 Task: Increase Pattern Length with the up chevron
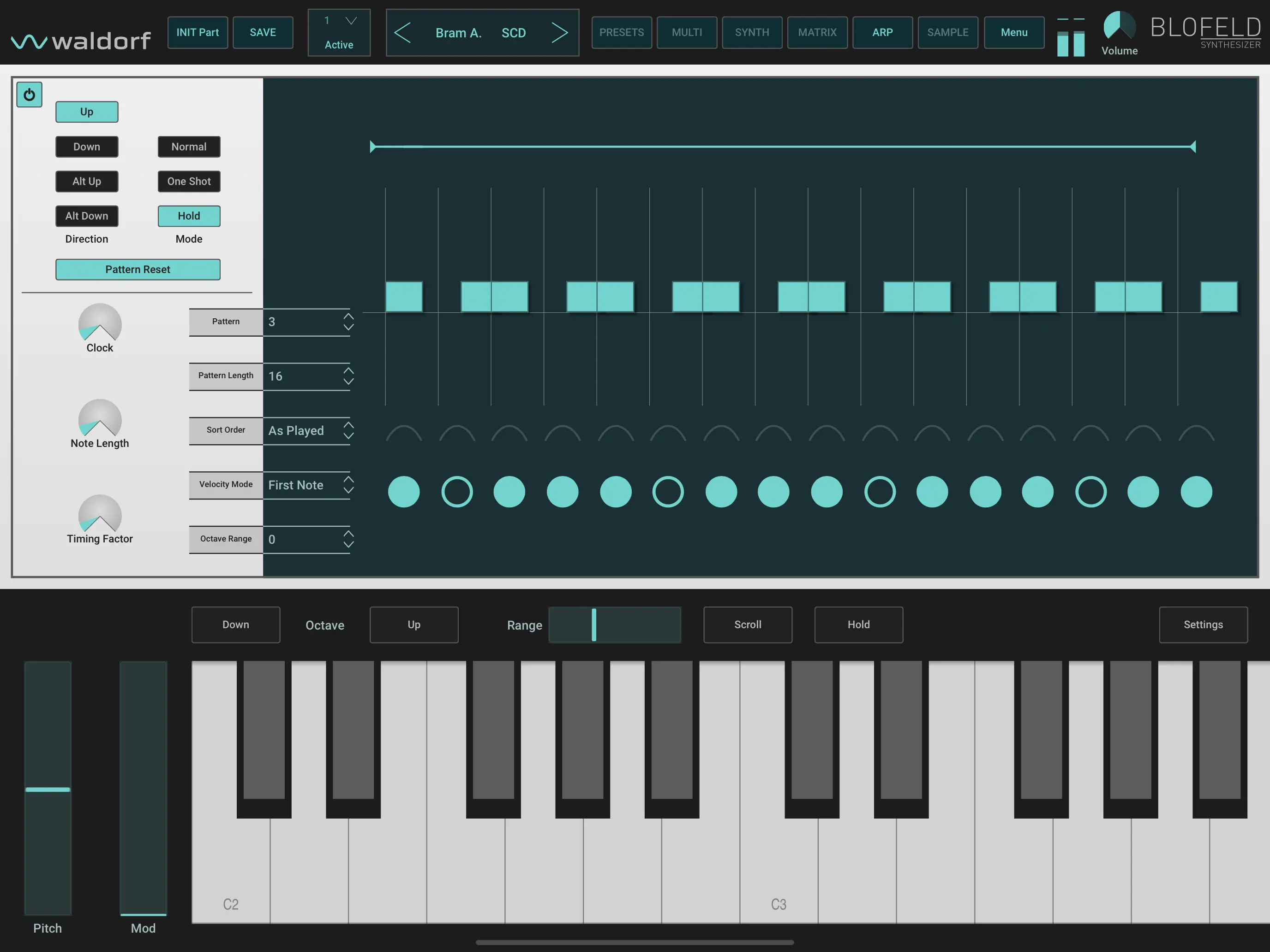[x=348, y=370]
